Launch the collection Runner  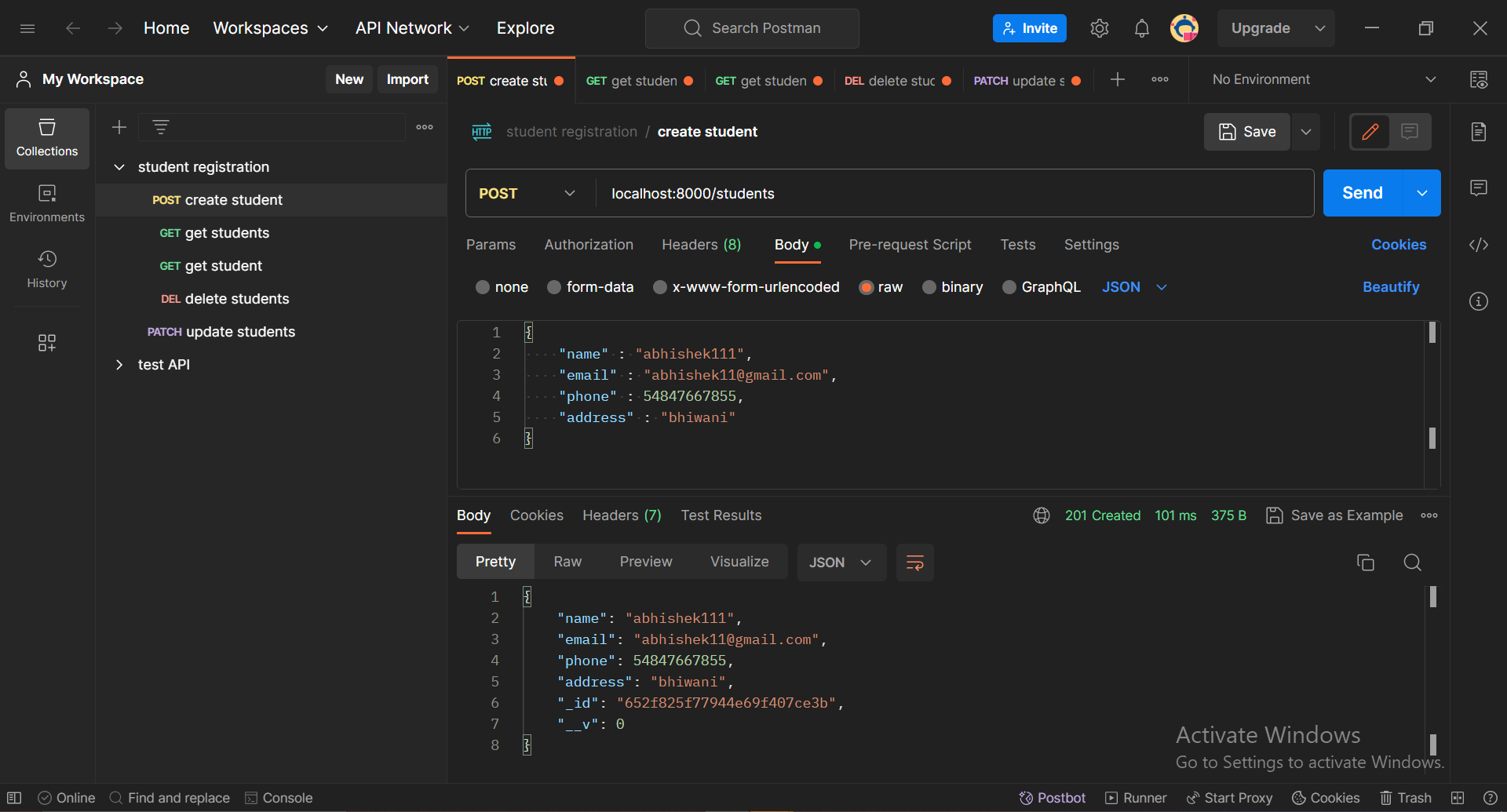(x=1135, y=797)
